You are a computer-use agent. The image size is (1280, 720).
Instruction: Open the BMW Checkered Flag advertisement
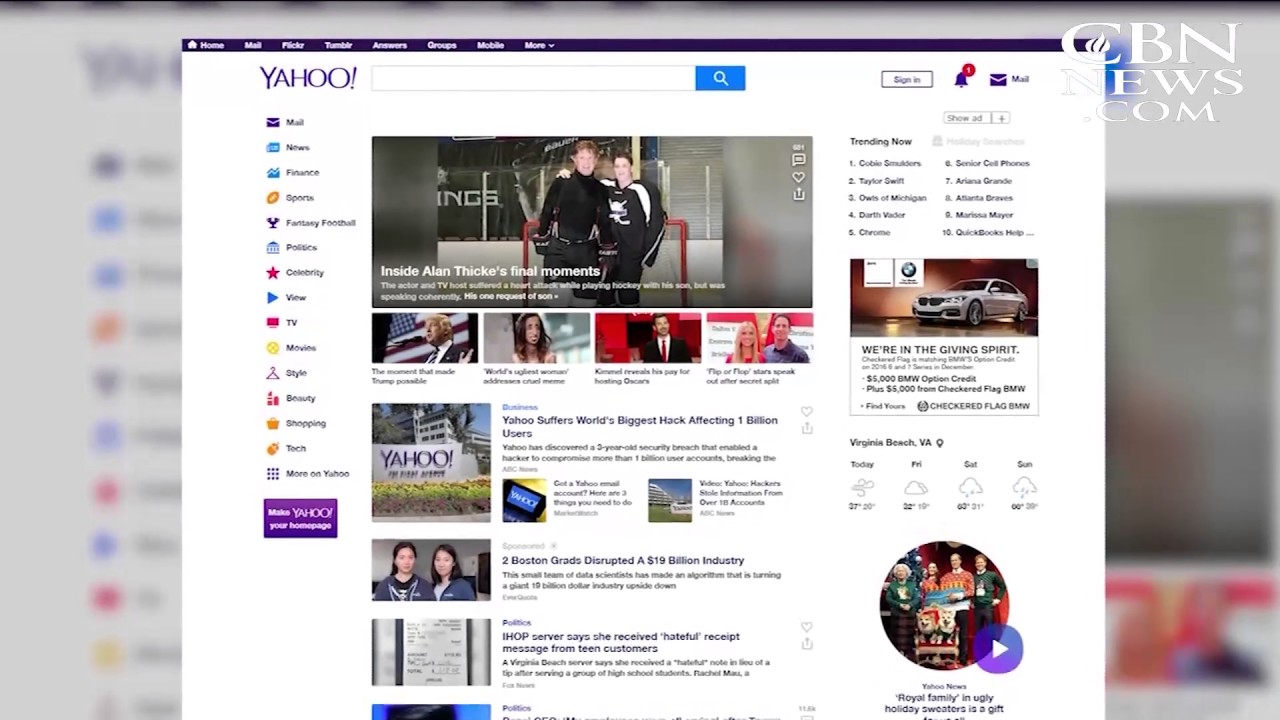coord(944,336)
